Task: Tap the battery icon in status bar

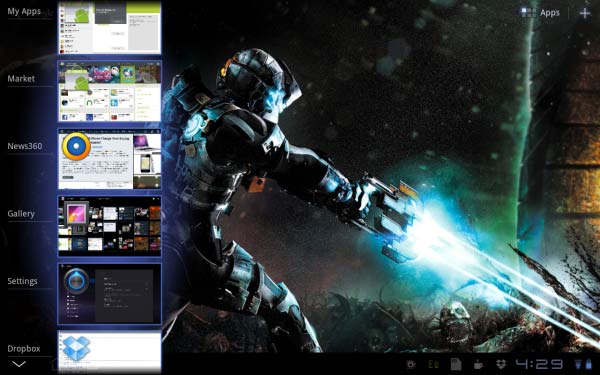Action: [x=589, y=364]
